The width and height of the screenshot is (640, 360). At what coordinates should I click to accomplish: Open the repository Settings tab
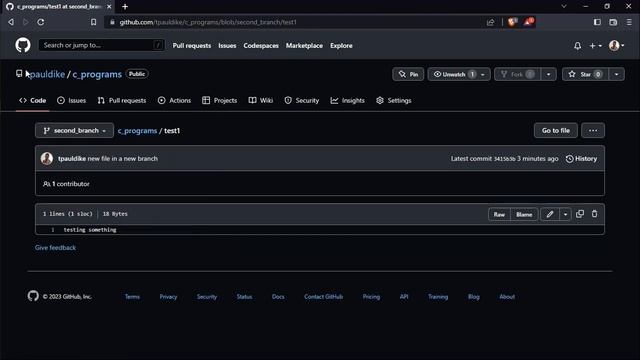[393, 100]
